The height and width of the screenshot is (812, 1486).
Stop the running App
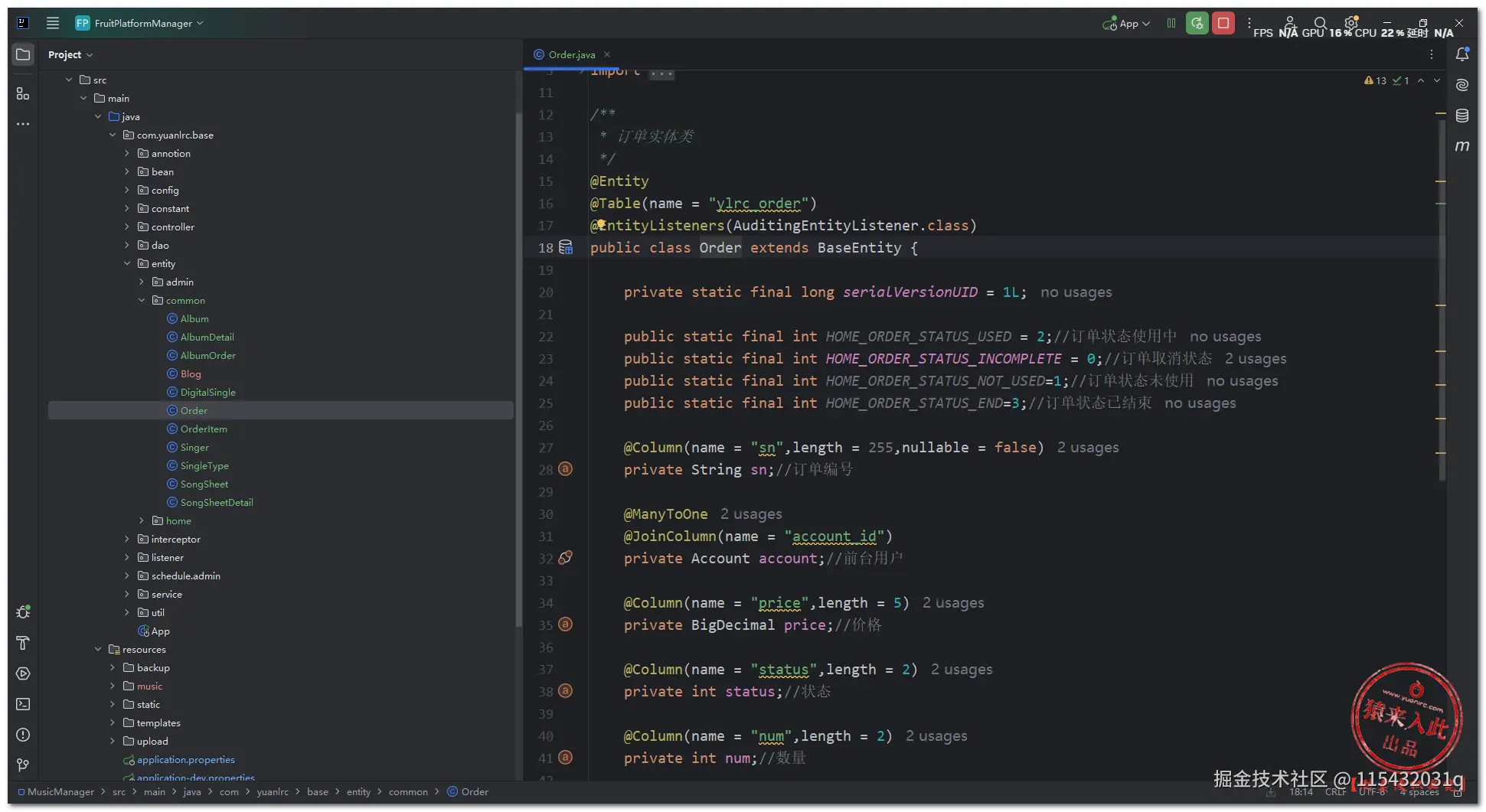point(1223,23)
